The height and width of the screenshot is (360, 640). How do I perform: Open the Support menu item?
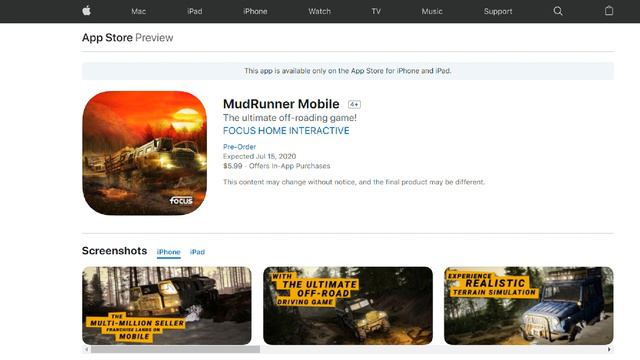pos(498,11)
